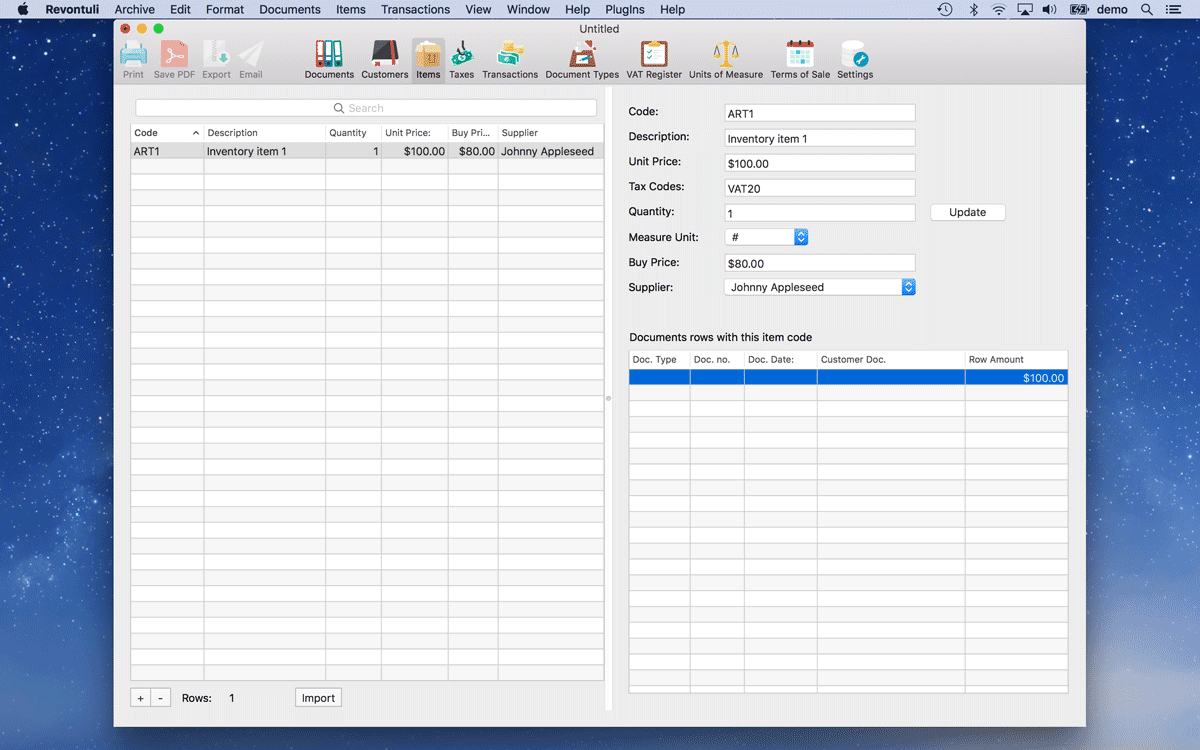Click the Customer Doc. column header

(891, 359)
